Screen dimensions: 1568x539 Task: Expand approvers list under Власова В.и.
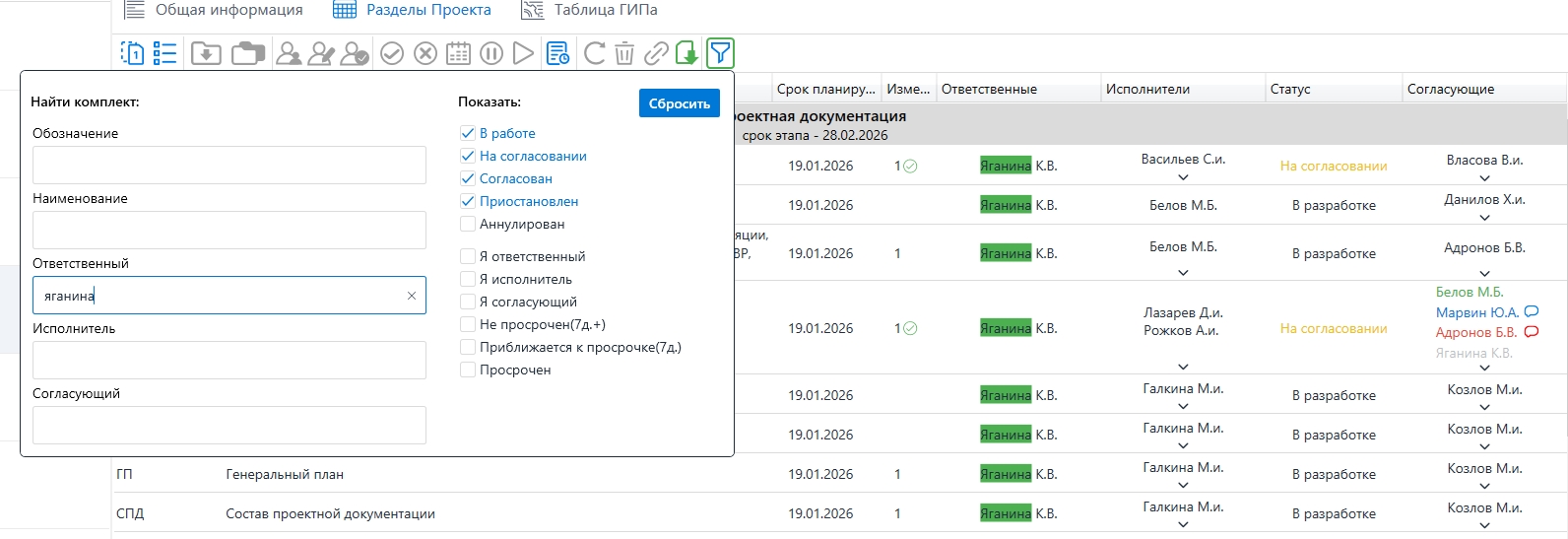coord(1484,178)
